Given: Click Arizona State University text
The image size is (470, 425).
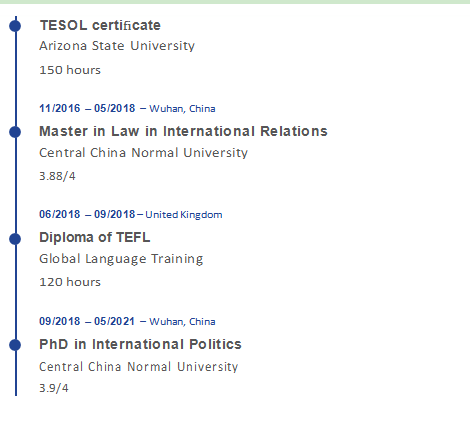Looking at the screenshot, I should [x=117, y=46].
